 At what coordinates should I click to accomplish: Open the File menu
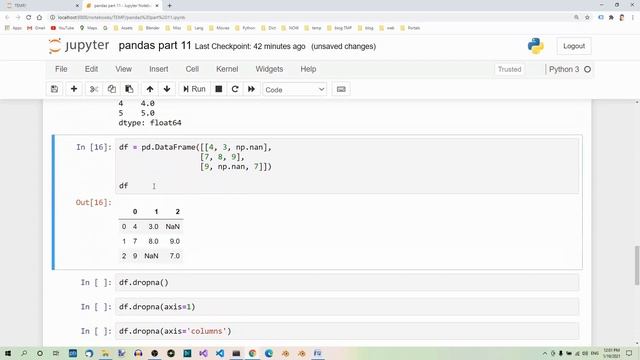(61, 69)
